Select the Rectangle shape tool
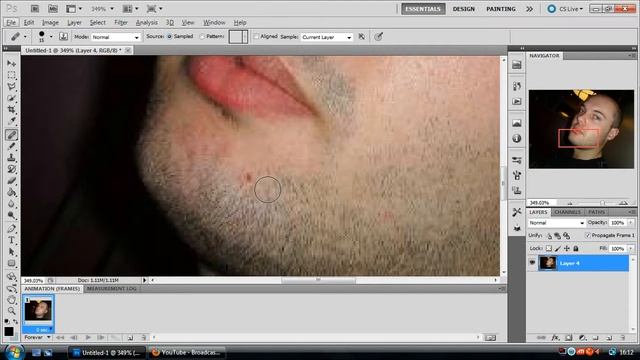The image size is (640, 360). pos(11,263)
